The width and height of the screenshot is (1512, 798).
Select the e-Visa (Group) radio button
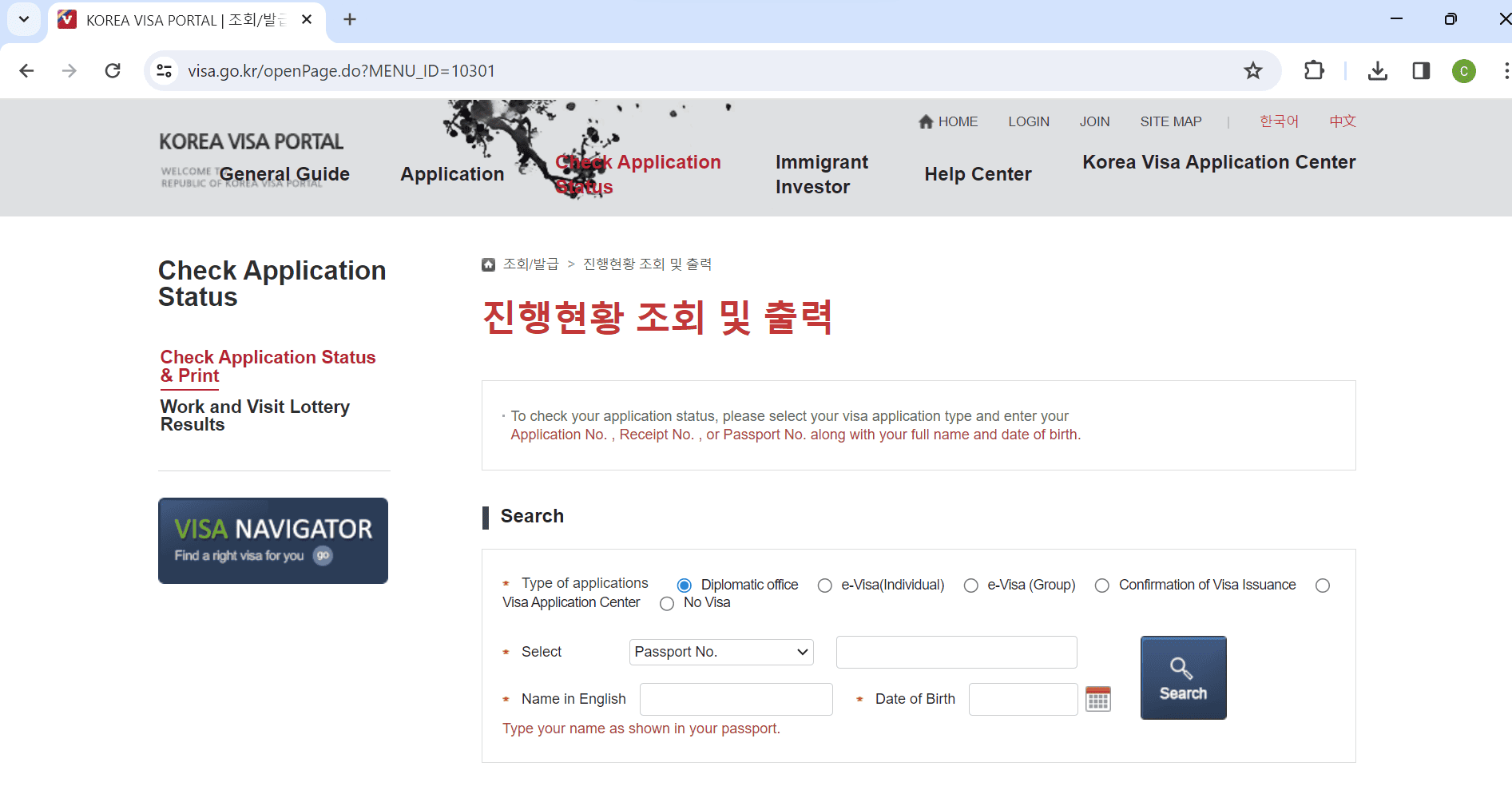pyautogui.click(x=970, y=586)
